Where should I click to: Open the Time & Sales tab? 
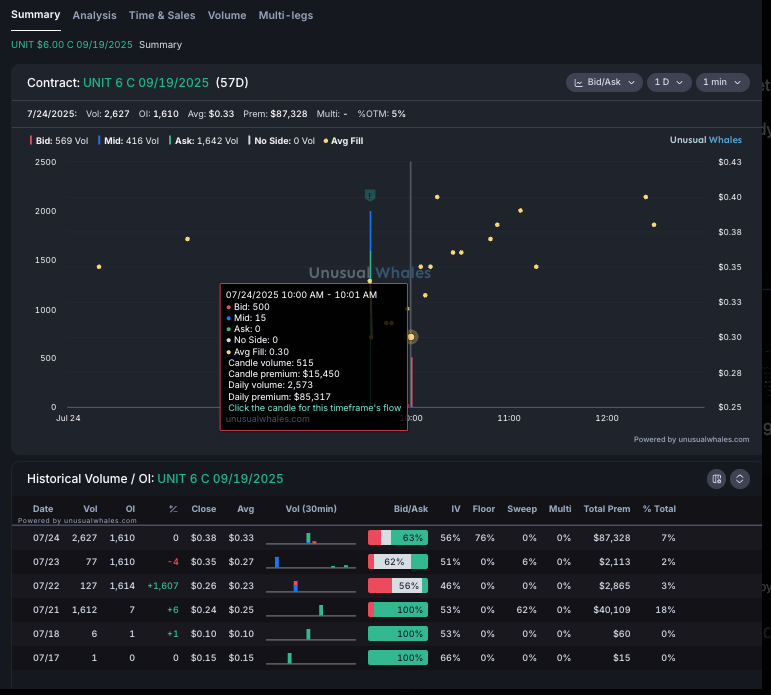(162, 15)
